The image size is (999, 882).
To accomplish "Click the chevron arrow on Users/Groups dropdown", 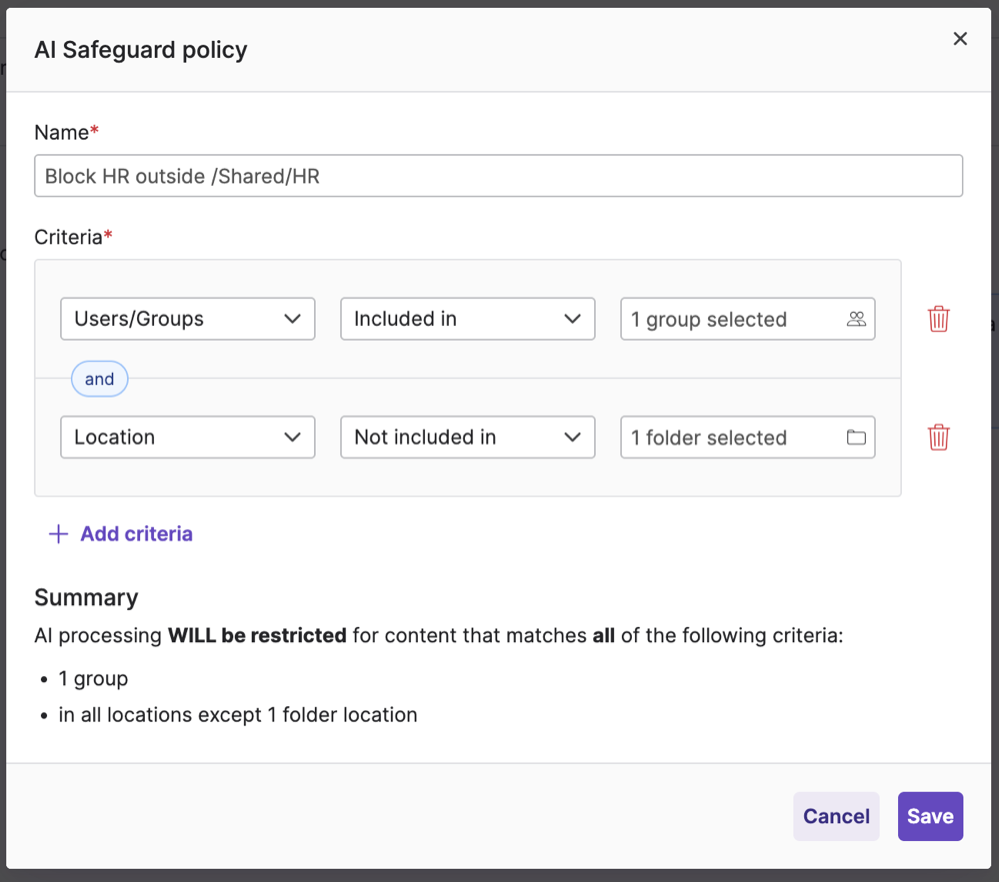I will (x=292, y=319).
